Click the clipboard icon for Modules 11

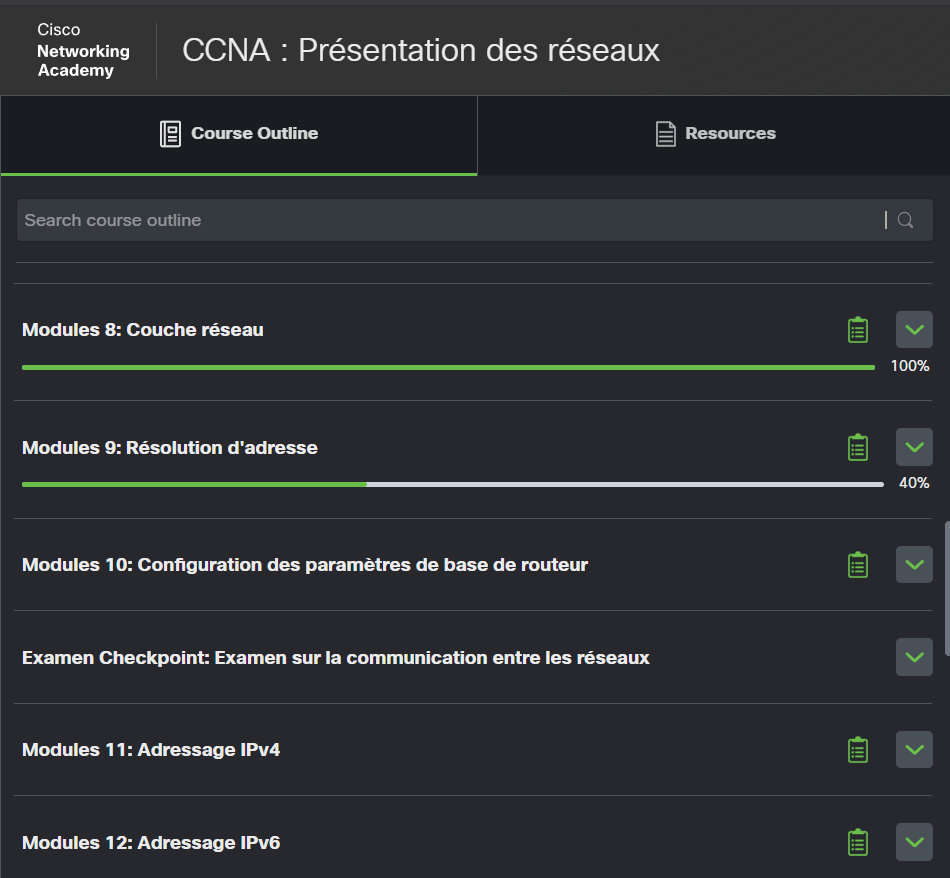[857, 750]
